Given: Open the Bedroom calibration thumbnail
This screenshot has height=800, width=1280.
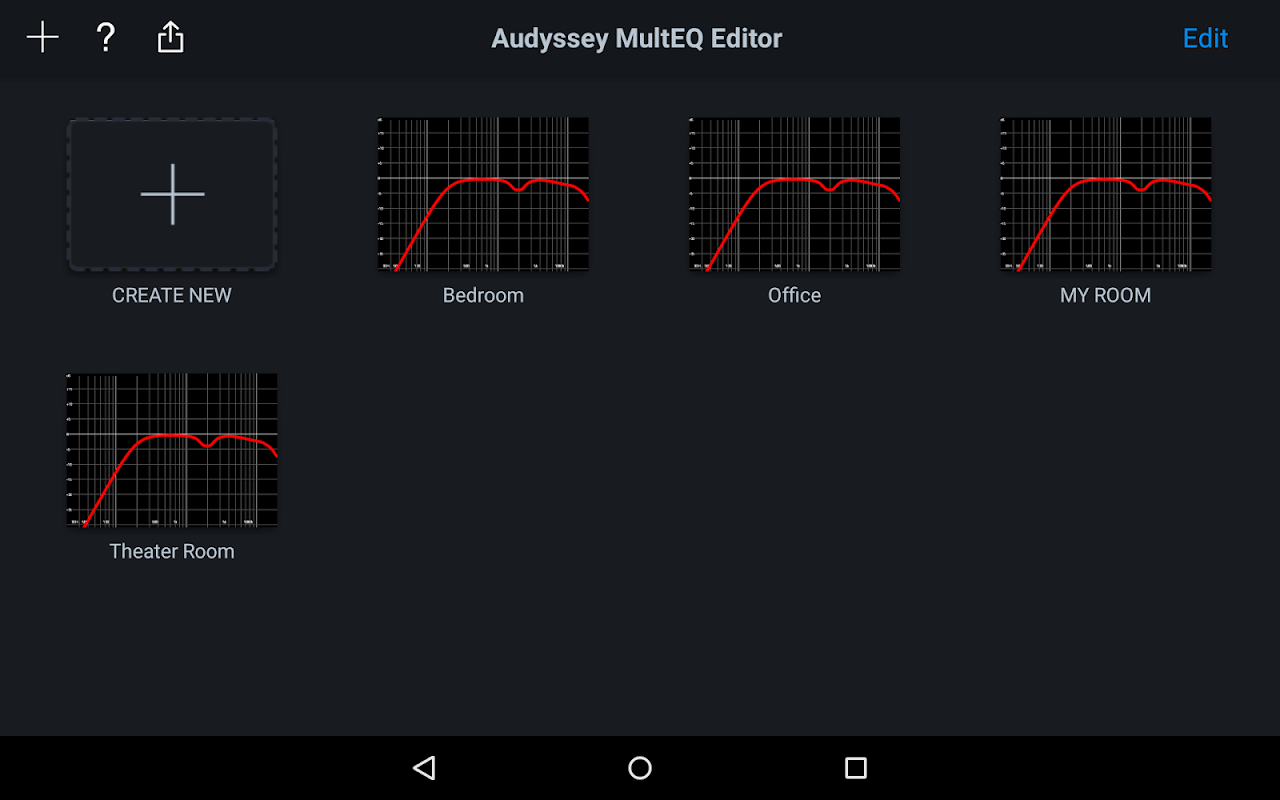Looking at the screenshot, I should (483, 194).
